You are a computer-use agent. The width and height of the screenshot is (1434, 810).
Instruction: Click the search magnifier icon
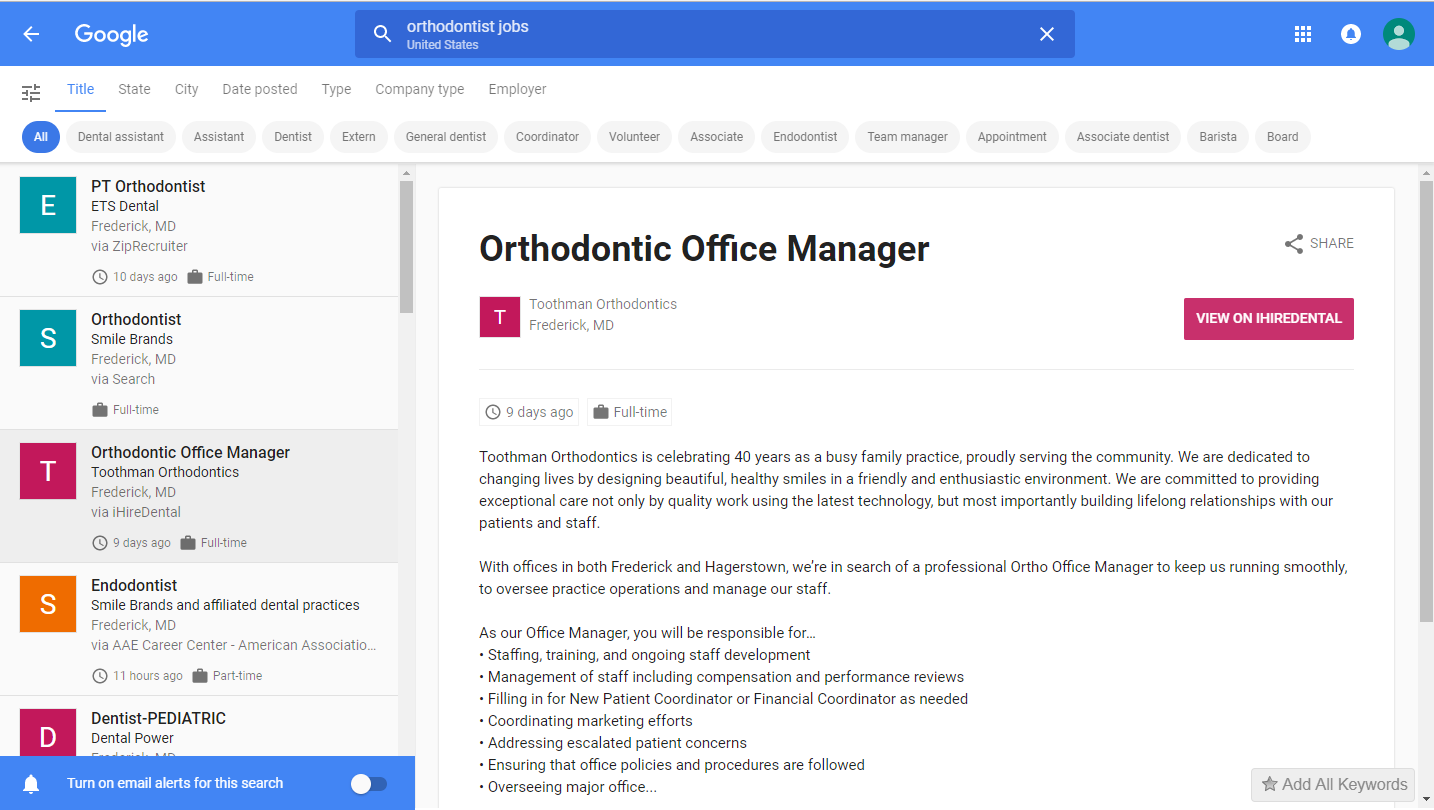pyautogui.click(x=382, y=34)
